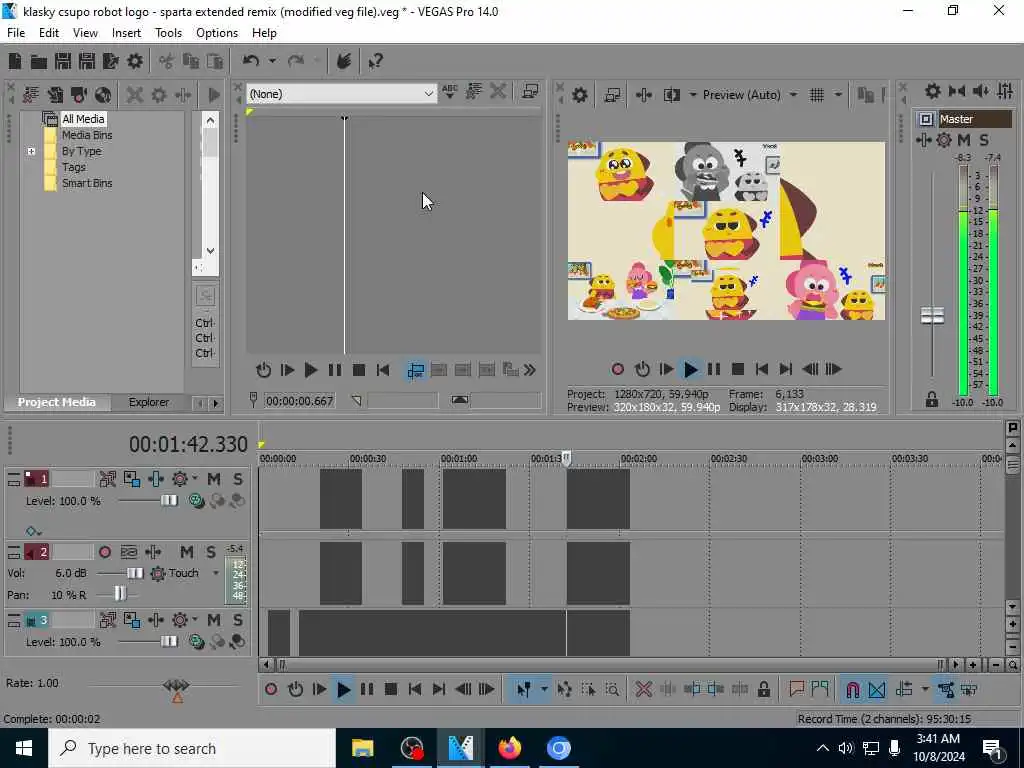Viewport: 1024px width, 768px height.
Task: Pause playback in the Video Preview window
Action: pyautogui.click(x=714, y=370)
